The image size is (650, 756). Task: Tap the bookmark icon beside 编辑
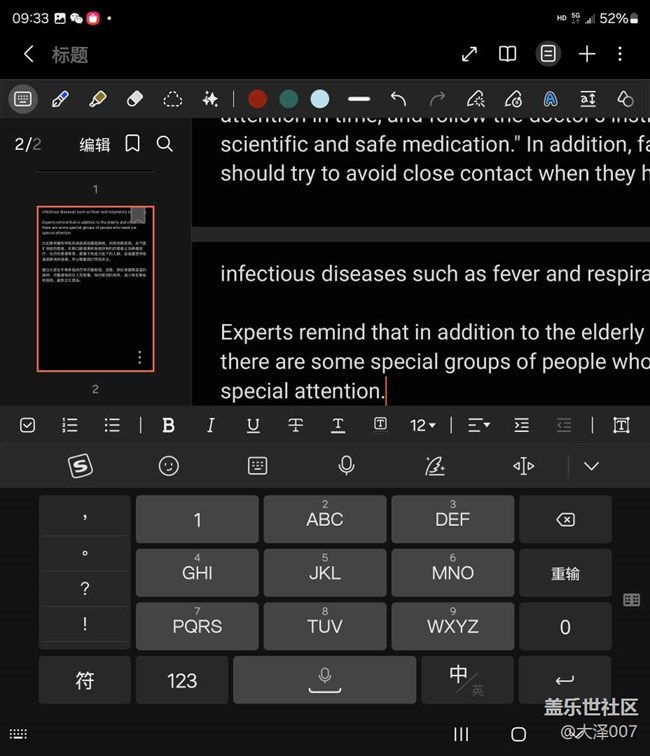pos(133,144)
